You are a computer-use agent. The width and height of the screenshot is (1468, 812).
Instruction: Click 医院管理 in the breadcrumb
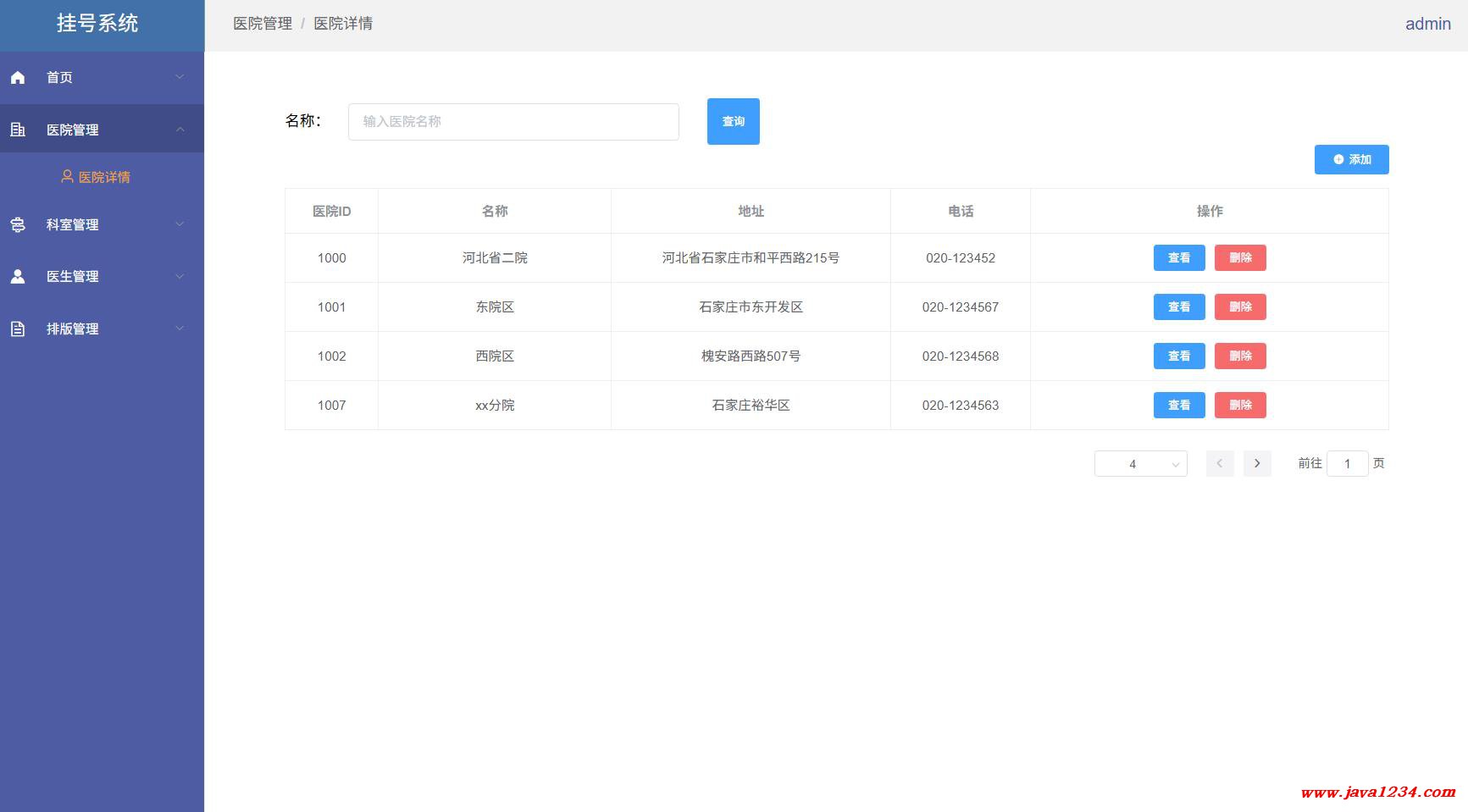[263, 24]
